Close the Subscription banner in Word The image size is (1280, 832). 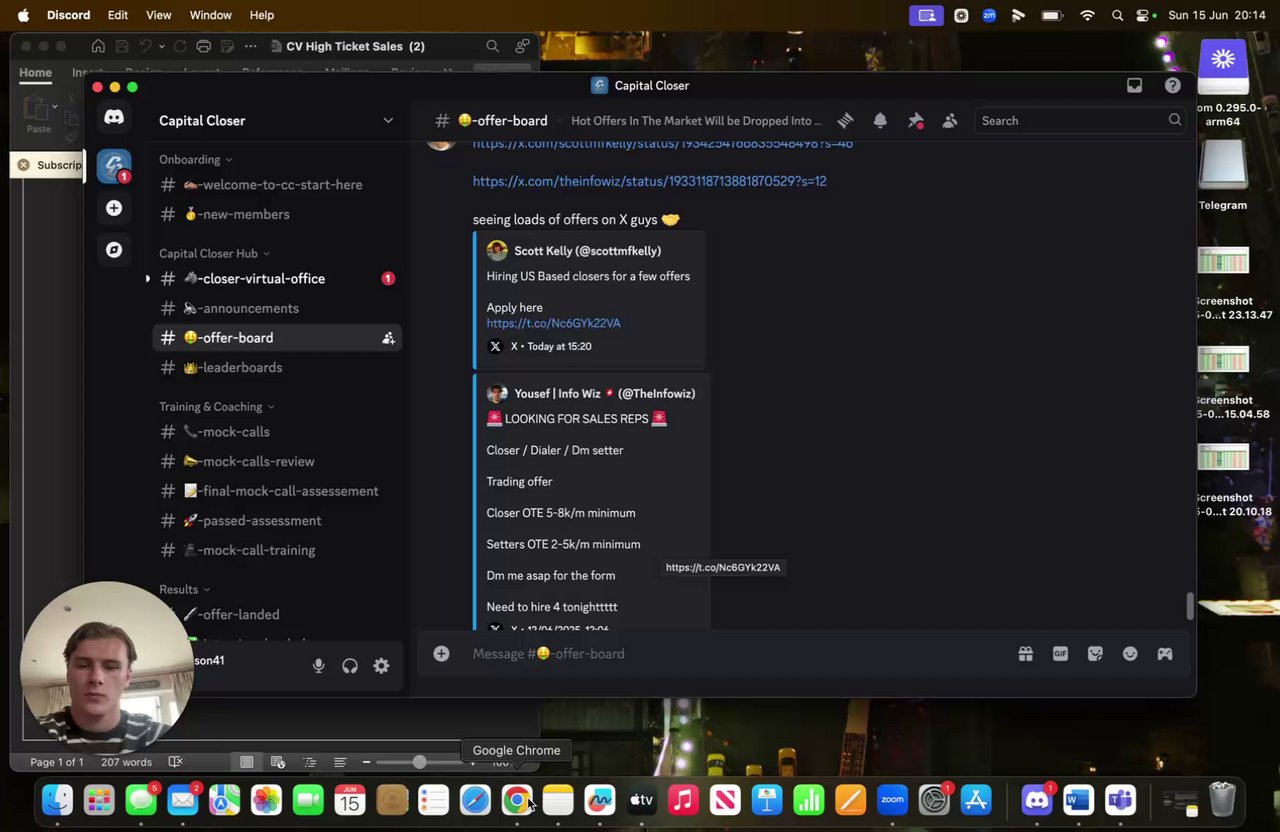point(23,165)
